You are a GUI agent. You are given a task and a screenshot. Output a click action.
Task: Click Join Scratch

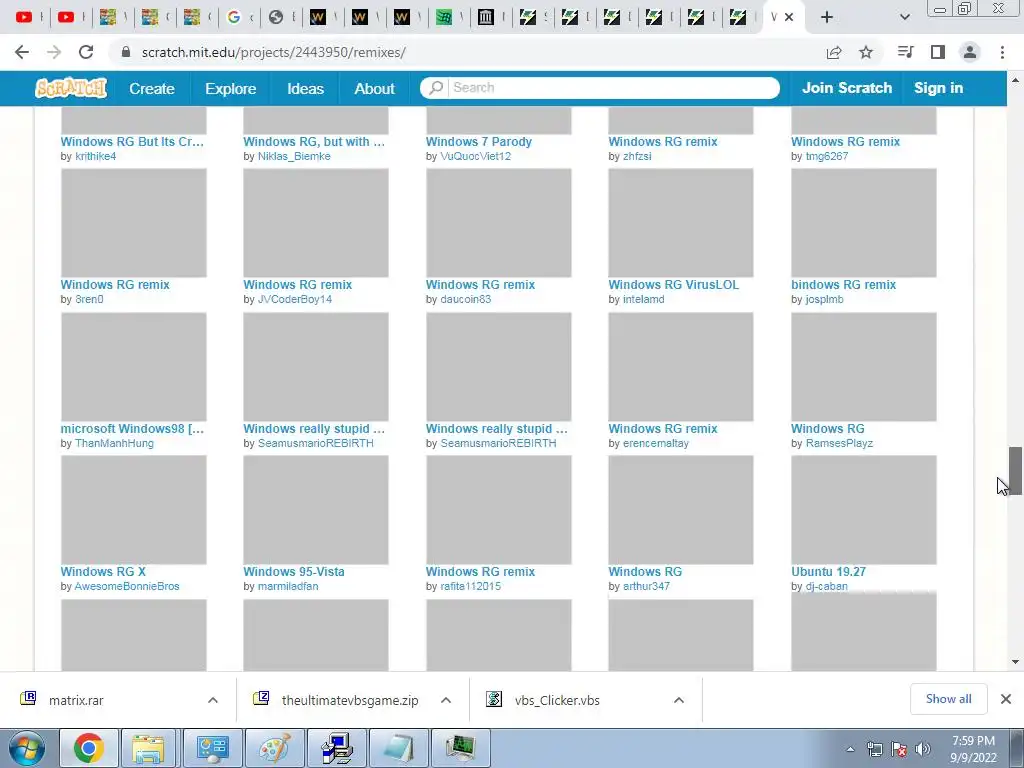847,88
